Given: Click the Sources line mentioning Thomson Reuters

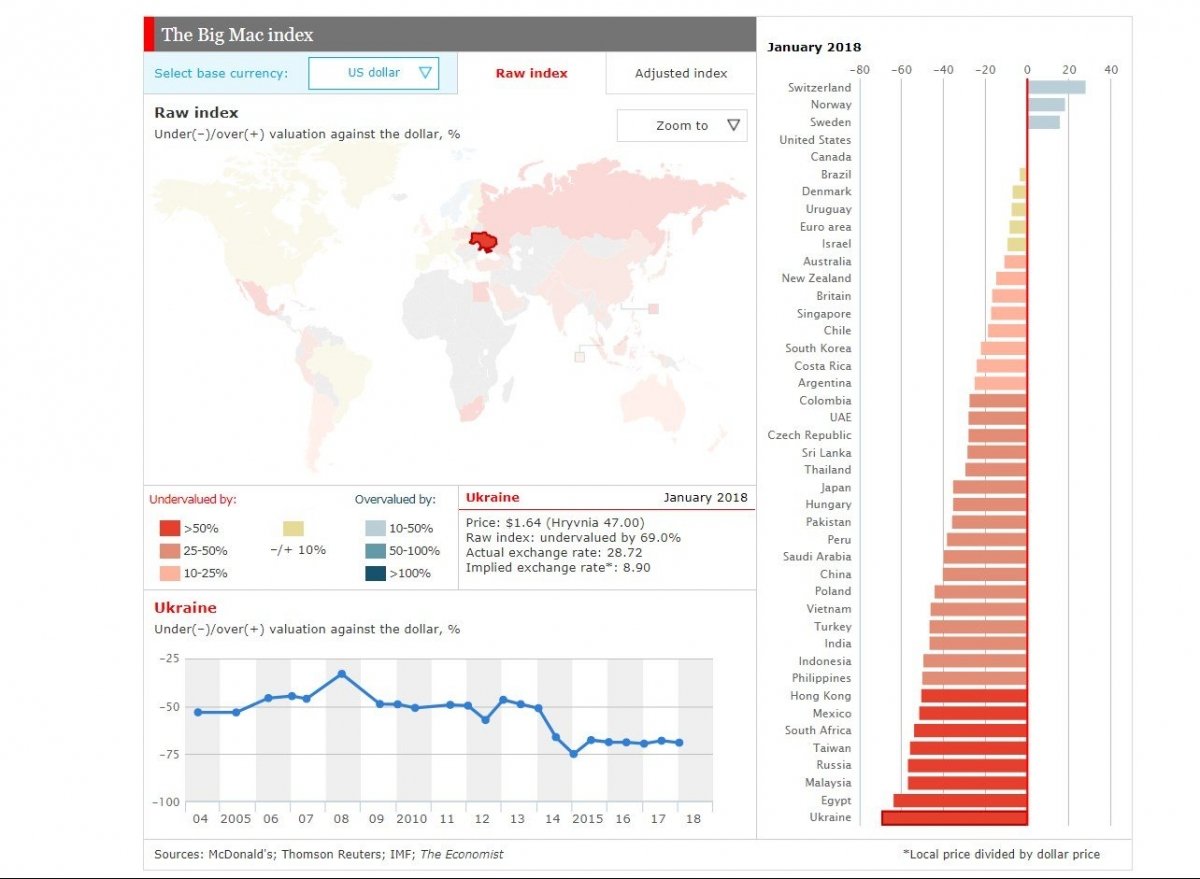Looking at the screenshot, I should pos(329,854).
